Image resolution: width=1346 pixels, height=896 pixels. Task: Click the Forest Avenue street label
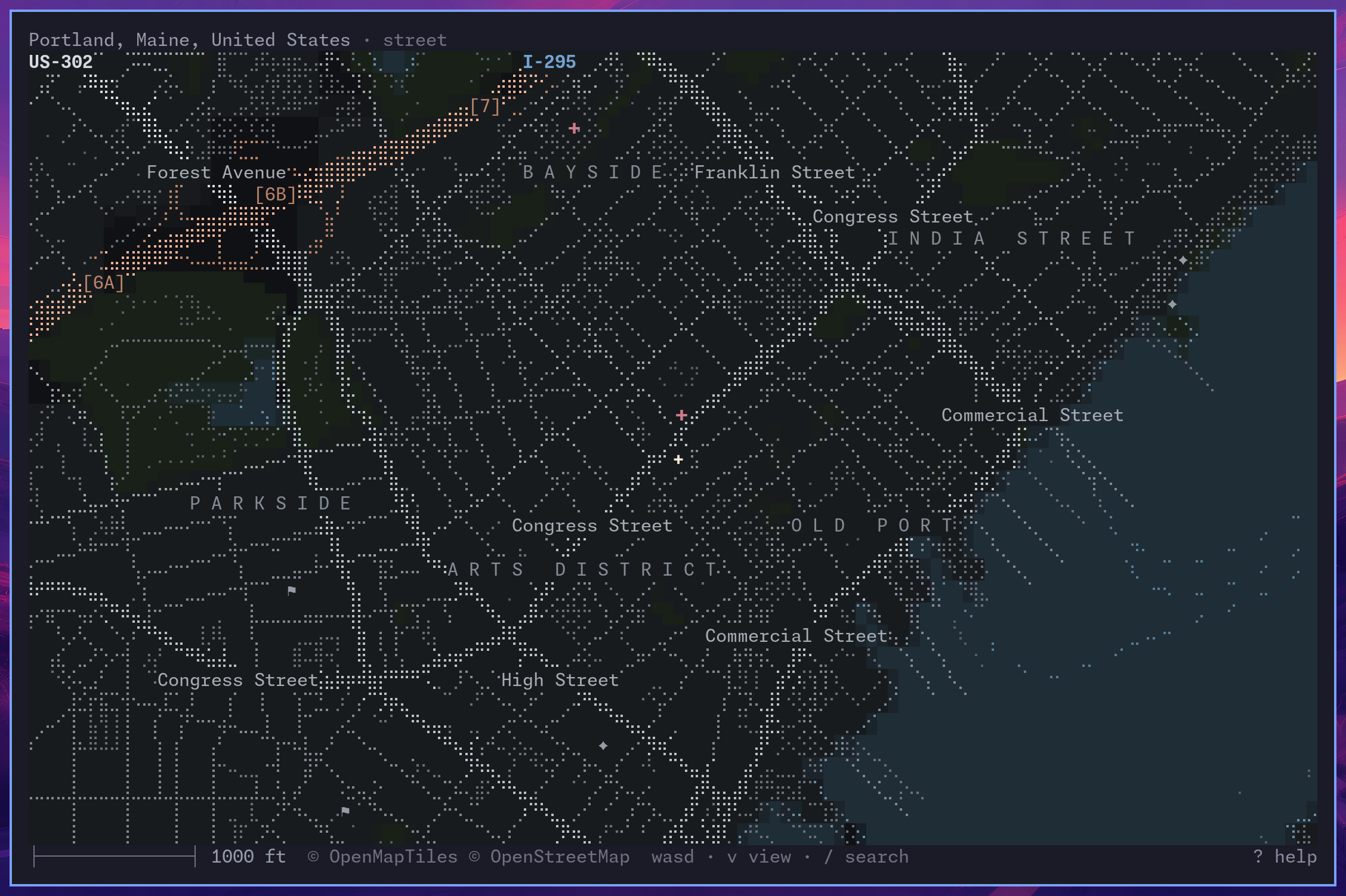point(217,172)
